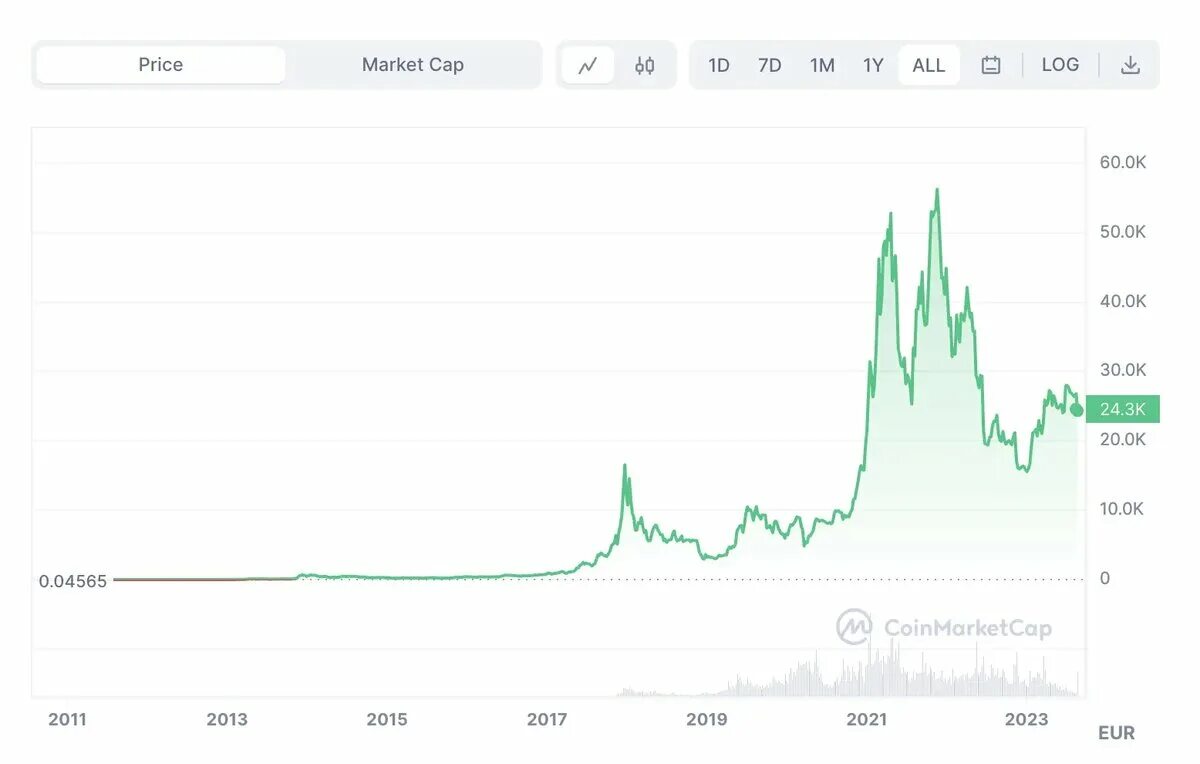This screenshot has width=1200, height=764.
Task: Select the Market Cap tab
Action: tap(413, 65)
